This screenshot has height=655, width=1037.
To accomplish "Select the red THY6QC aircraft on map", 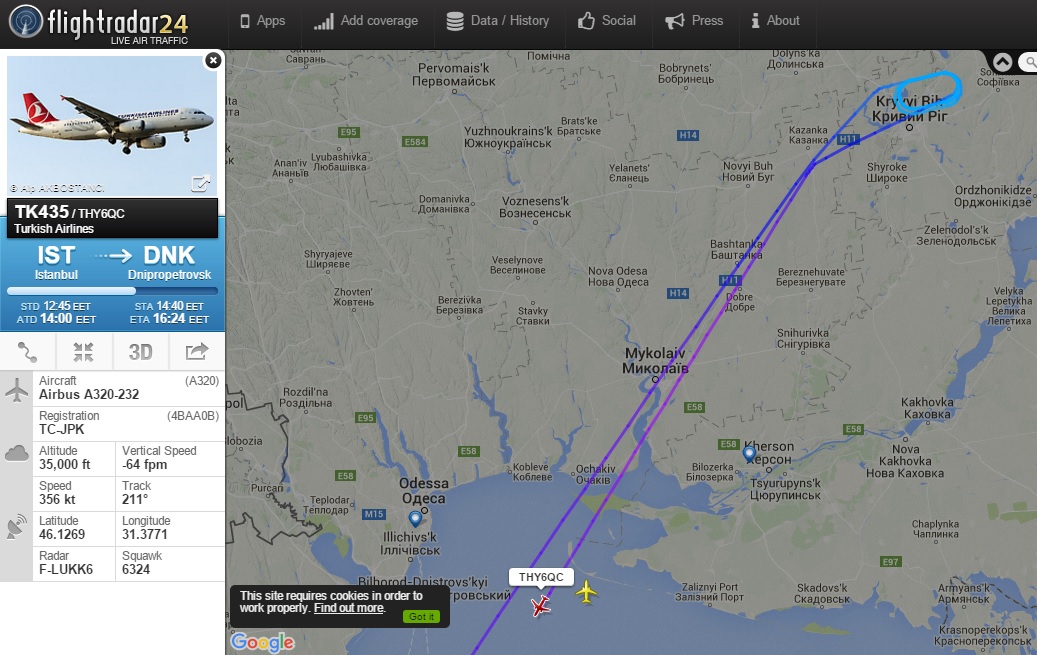I will coord(540,605).
